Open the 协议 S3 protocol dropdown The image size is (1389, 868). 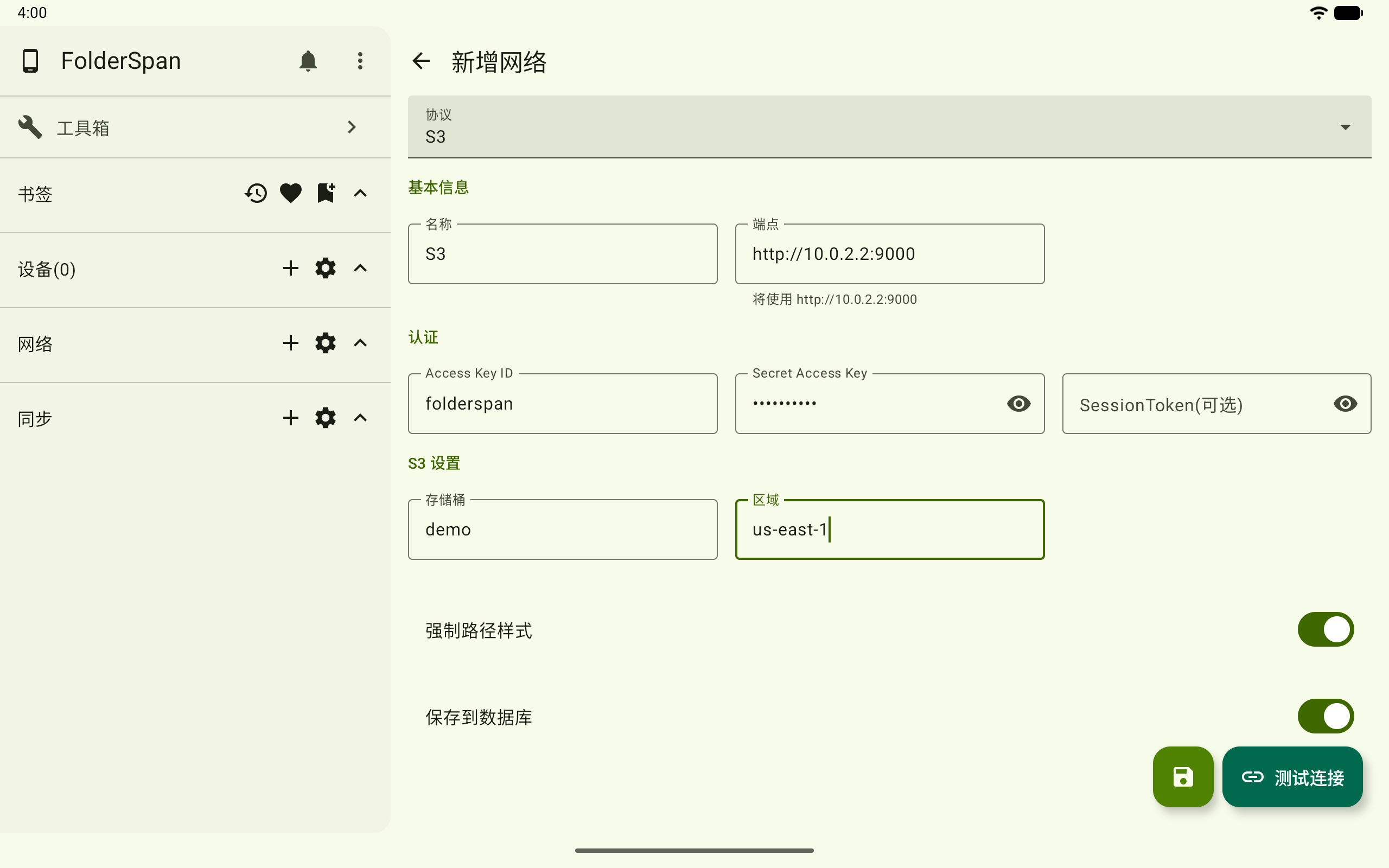[x=890, y=127]
